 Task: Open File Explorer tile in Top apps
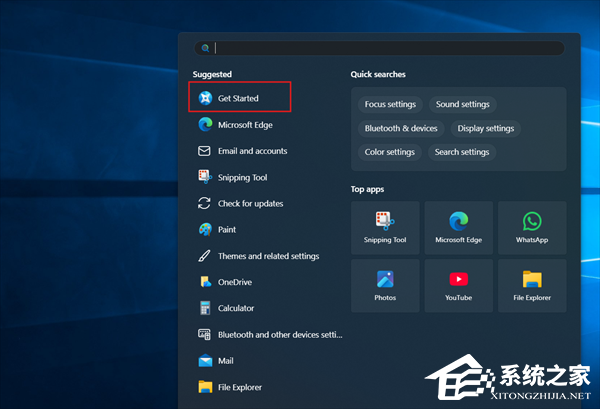point(532,285)
